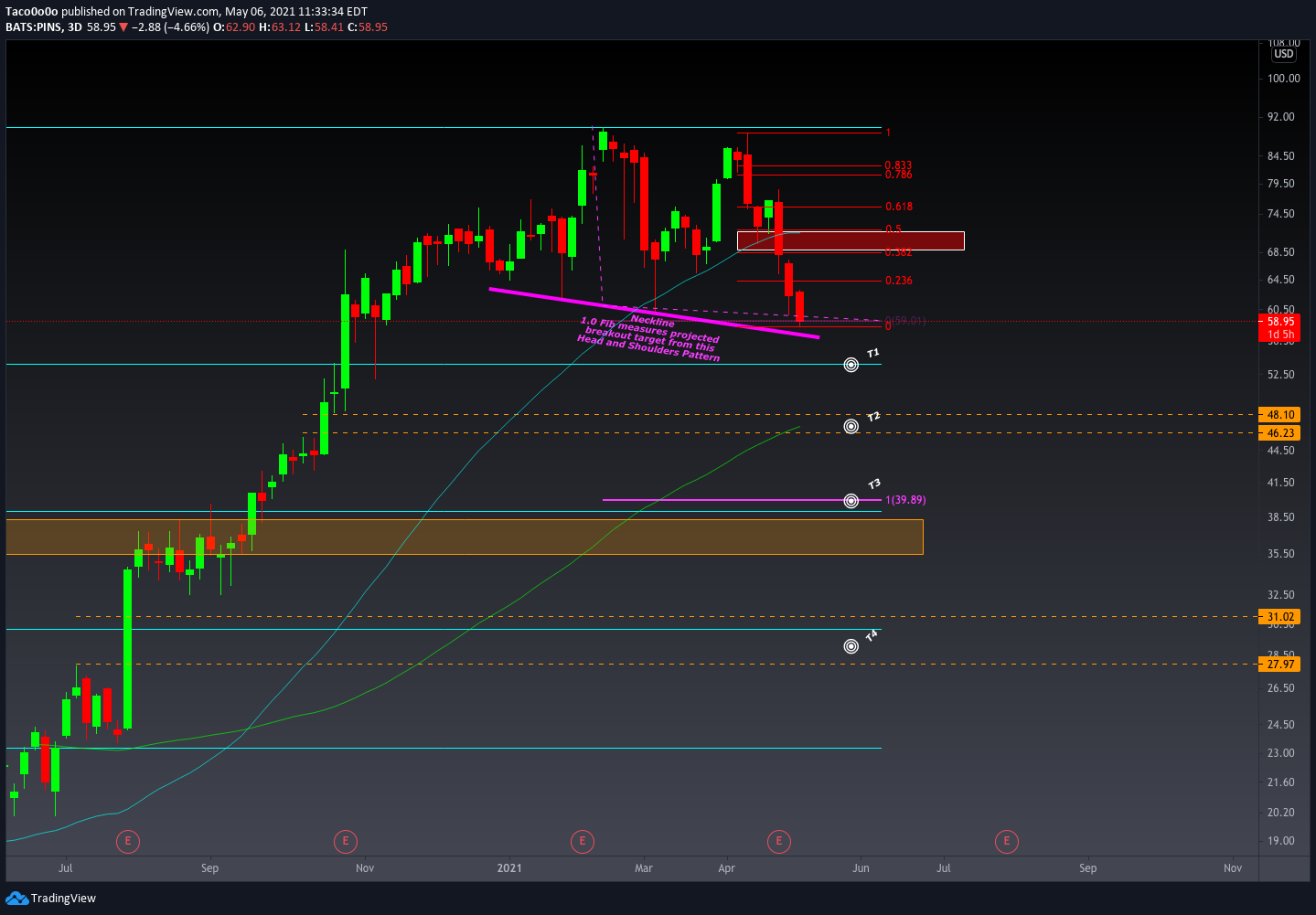The width and height of the screenshot is (1316, 915).
Task: Click the 74.50 value on price axis
Action: tap(1281, 214)
